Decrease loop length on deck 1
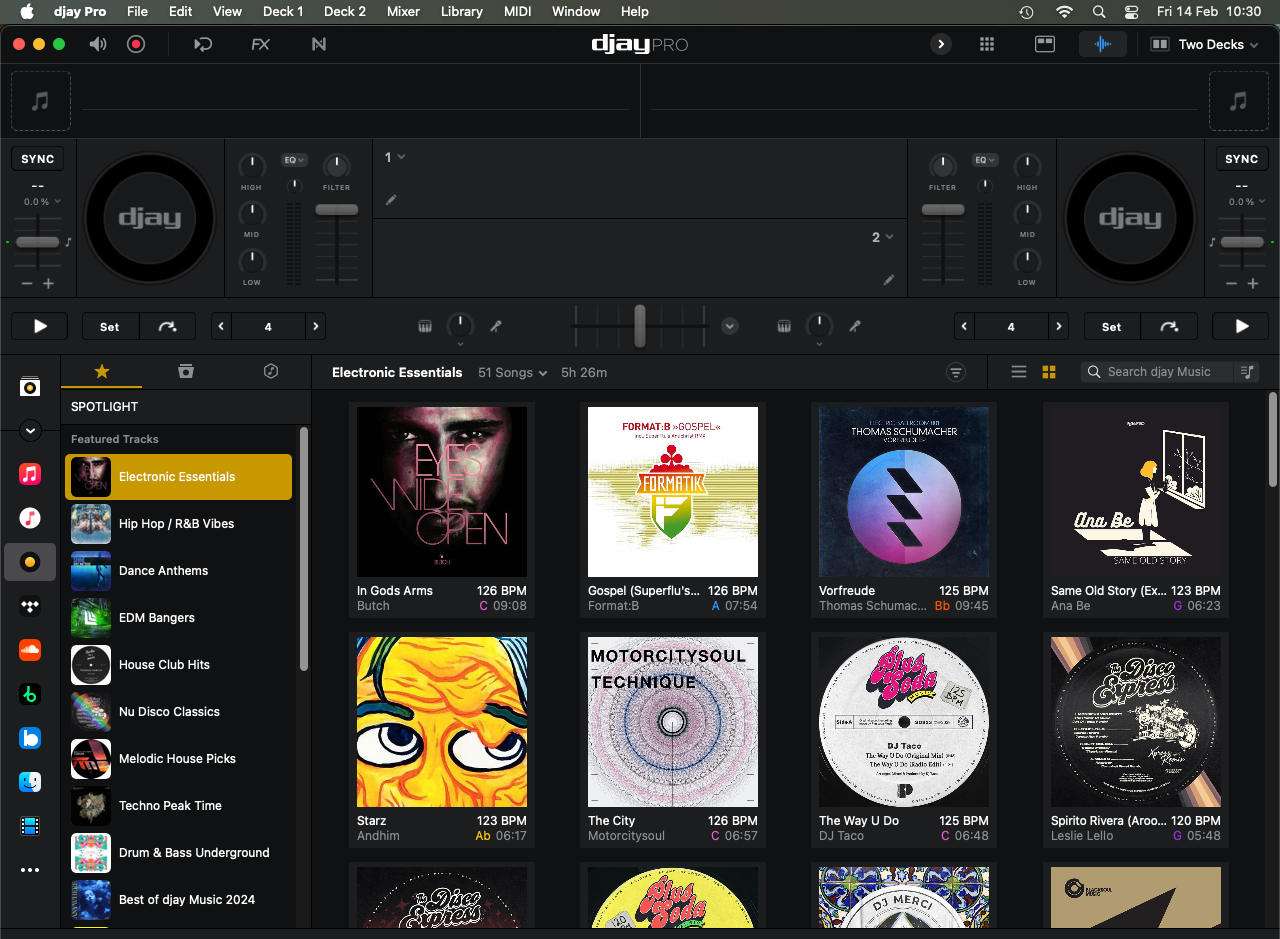Image resolution: width=1280 pixels, height=939 pixels. 221,326
